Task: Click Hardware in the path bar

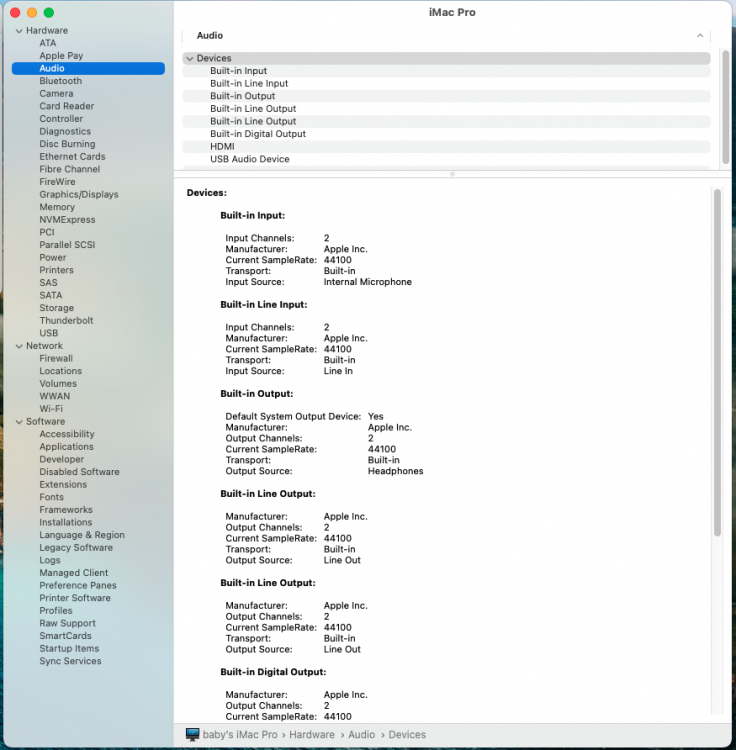Action: 312,735
